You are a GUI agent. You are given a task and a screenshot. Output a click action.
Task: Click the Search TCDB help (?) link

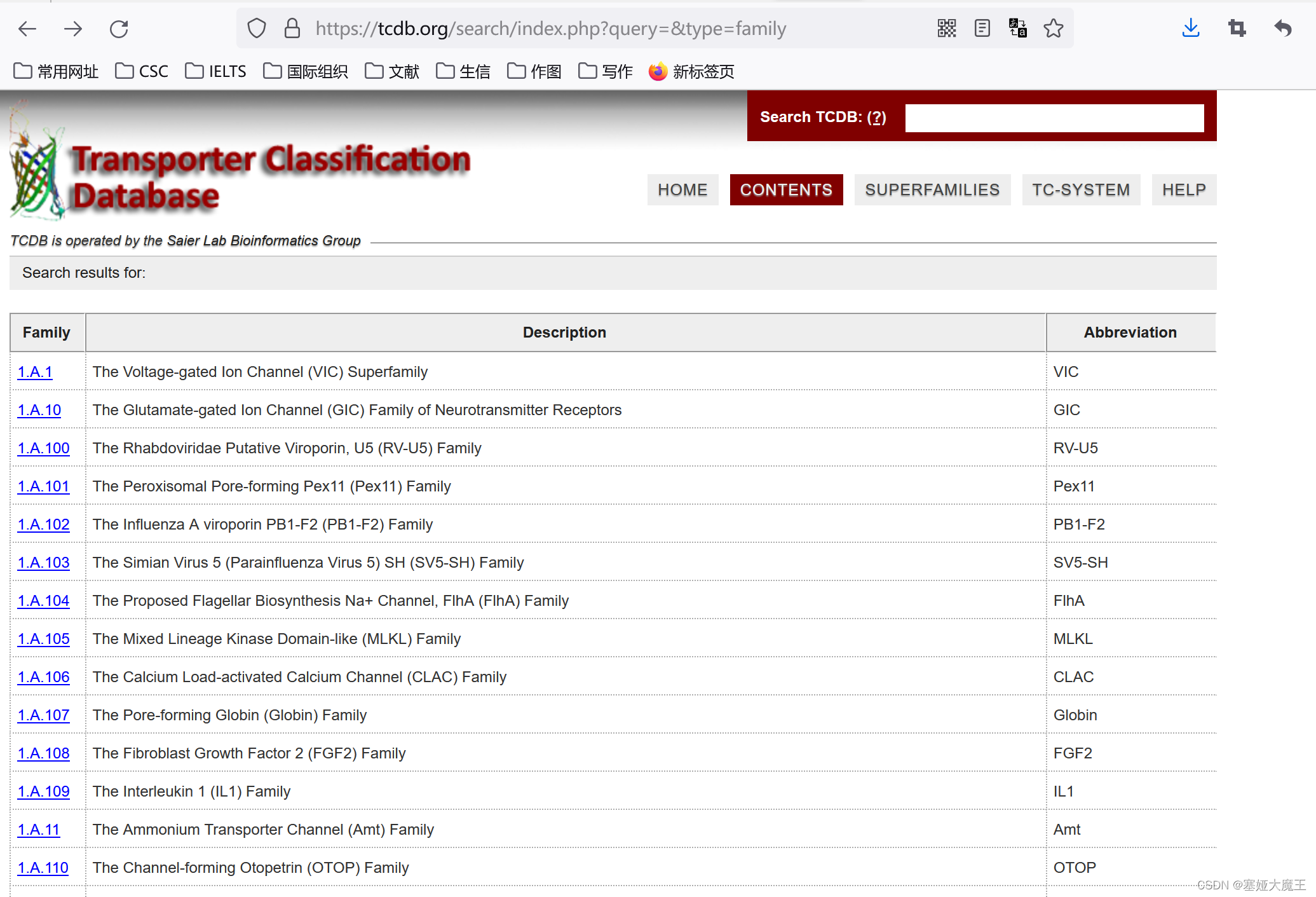[x=876, y=117]
